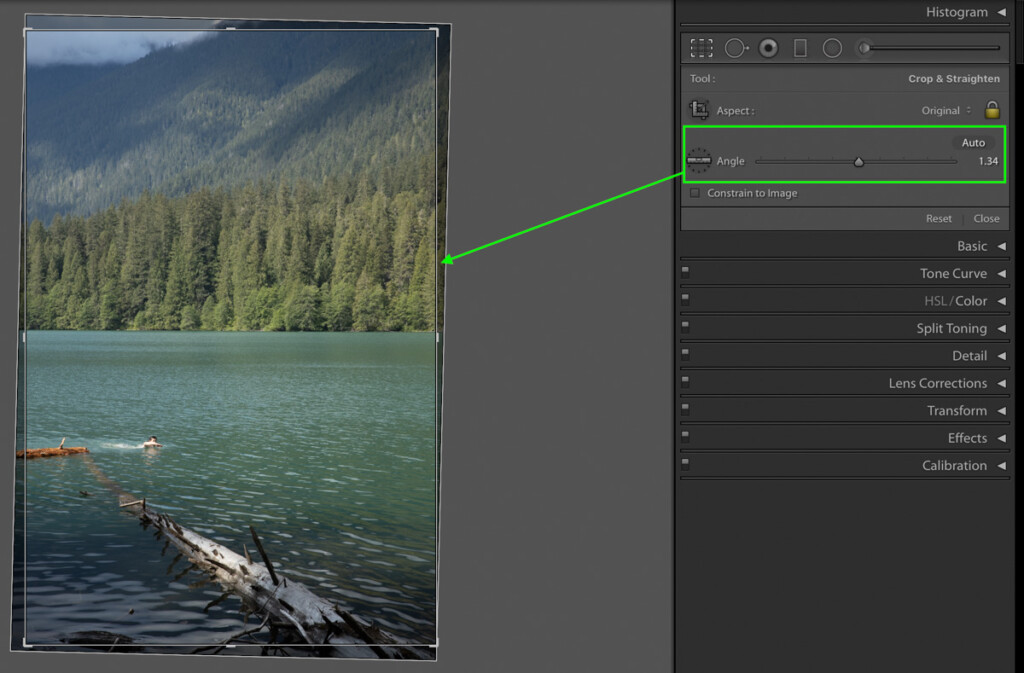Toggle the Tone Curve panel switch
The image size is (1024, 673).
(686, 272)
